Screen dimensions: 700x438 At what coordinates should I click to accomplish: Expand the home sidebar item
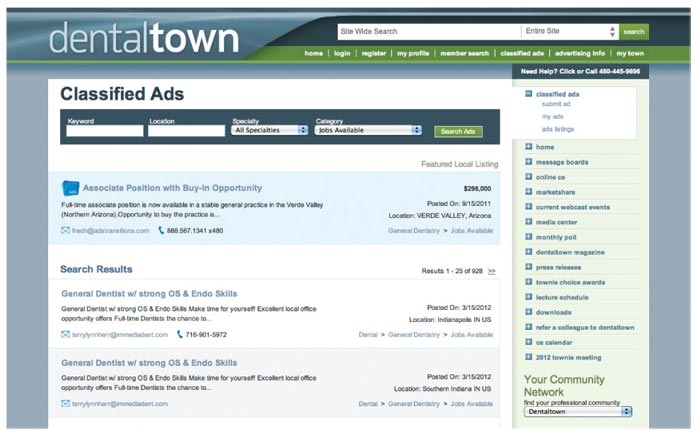[529, 146]
